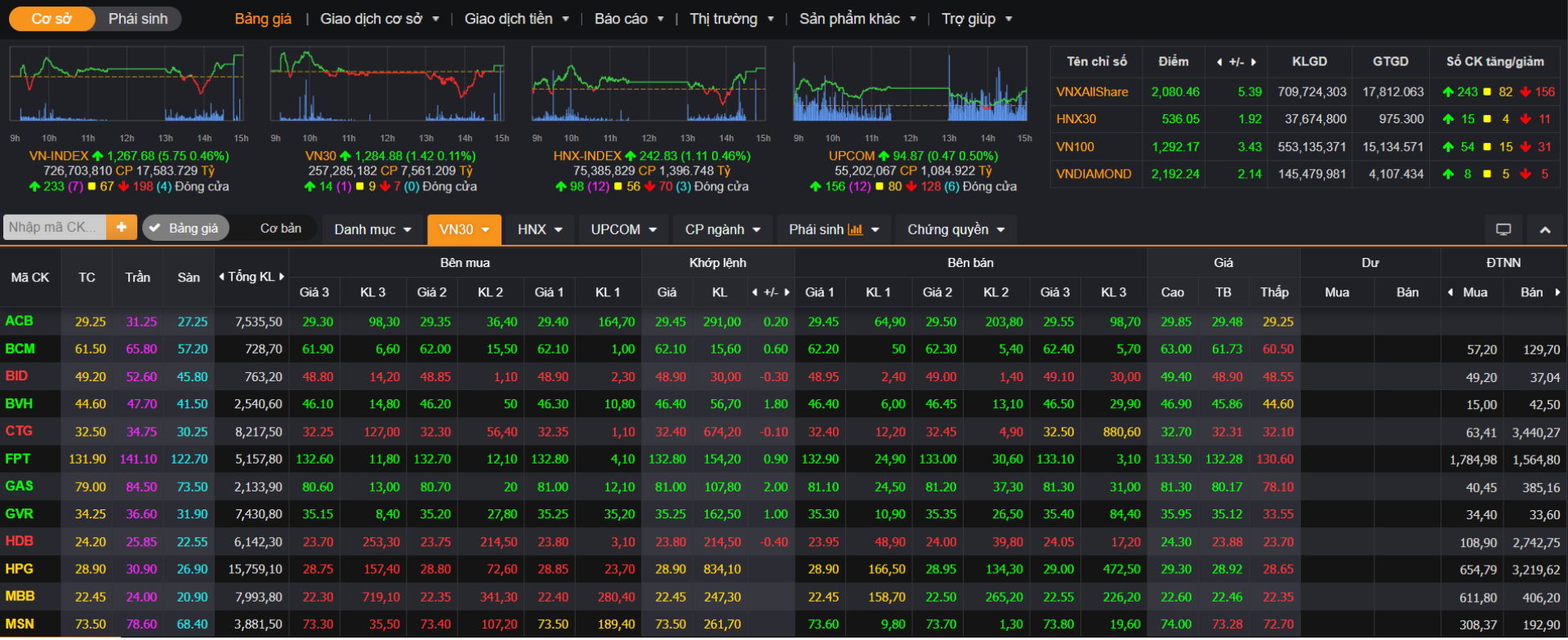1568x640 pixels.
Task: Click right arrow beside Khớp lệnh +/-
Action: click(787, 292)
